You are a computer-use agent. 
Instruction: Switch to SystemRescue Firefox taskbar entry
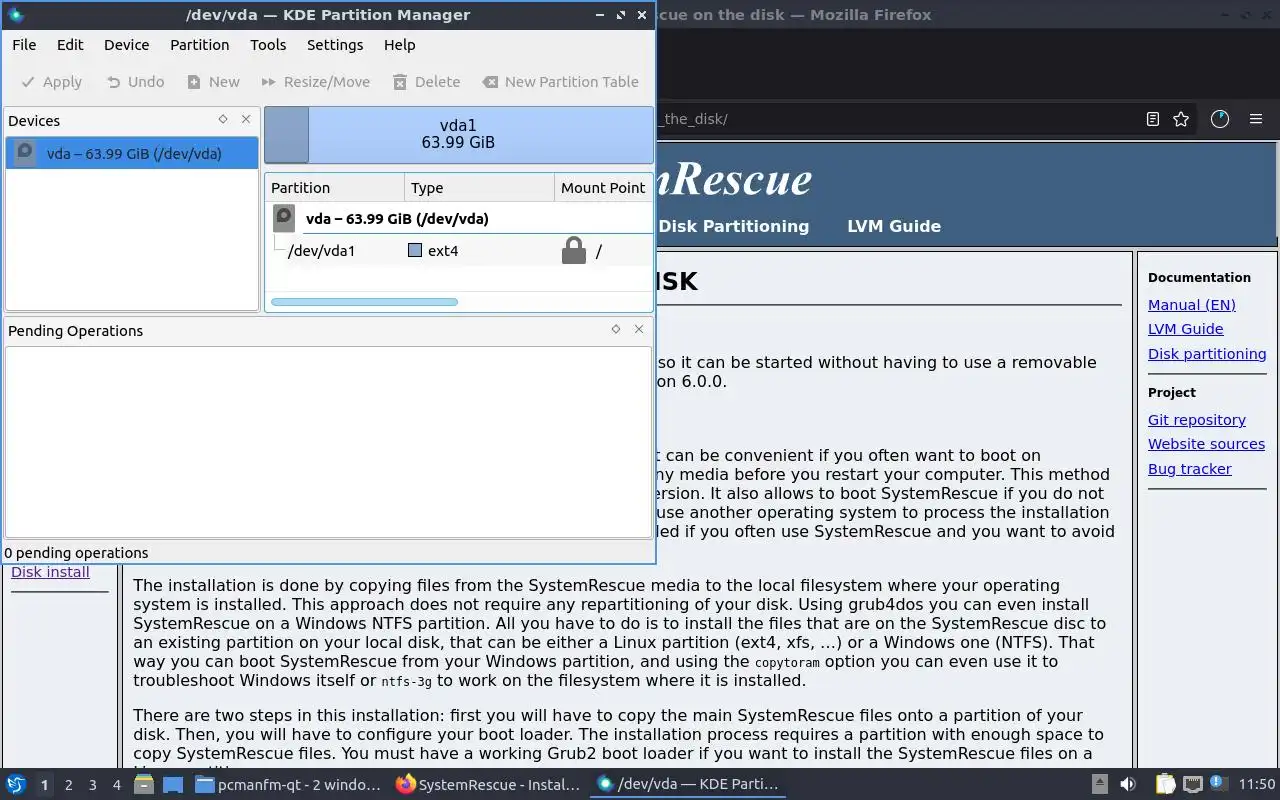pos(488,784)
